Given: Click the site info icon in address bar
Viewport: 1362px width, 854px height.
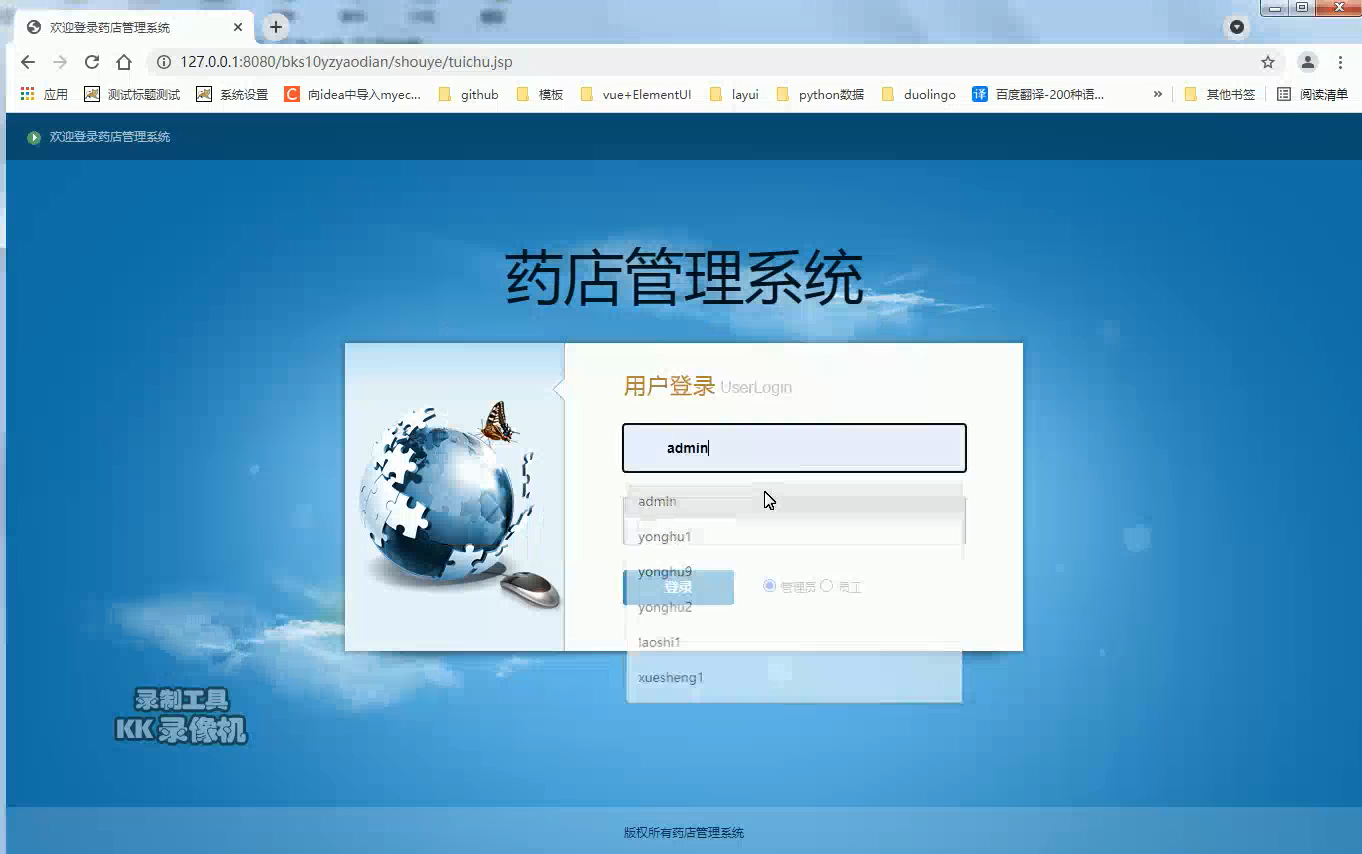Looking at the screenshot, I should (164, 62).
